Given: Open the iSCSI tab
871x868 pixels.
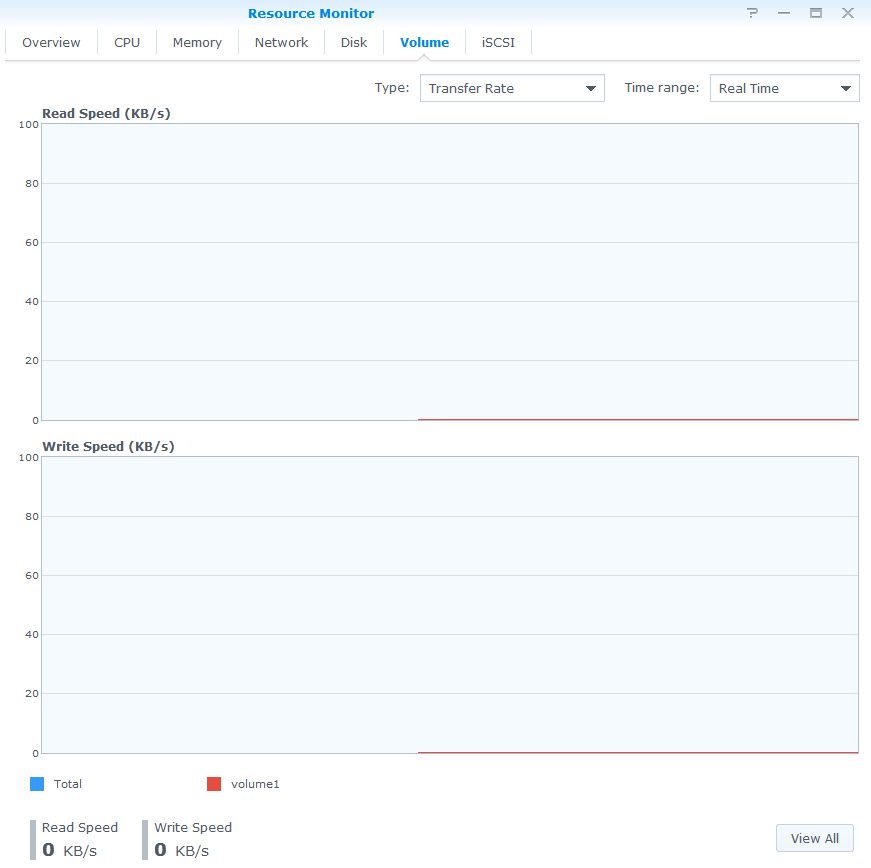Looking at the screenshot, I should (498, 42).
